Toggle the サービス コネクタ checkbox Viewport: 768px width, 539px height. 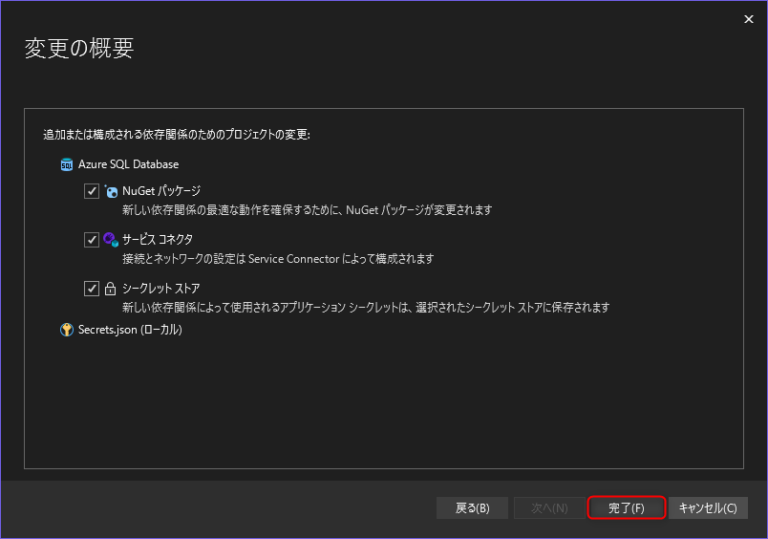pyautogui.click(x=92, y=240)
